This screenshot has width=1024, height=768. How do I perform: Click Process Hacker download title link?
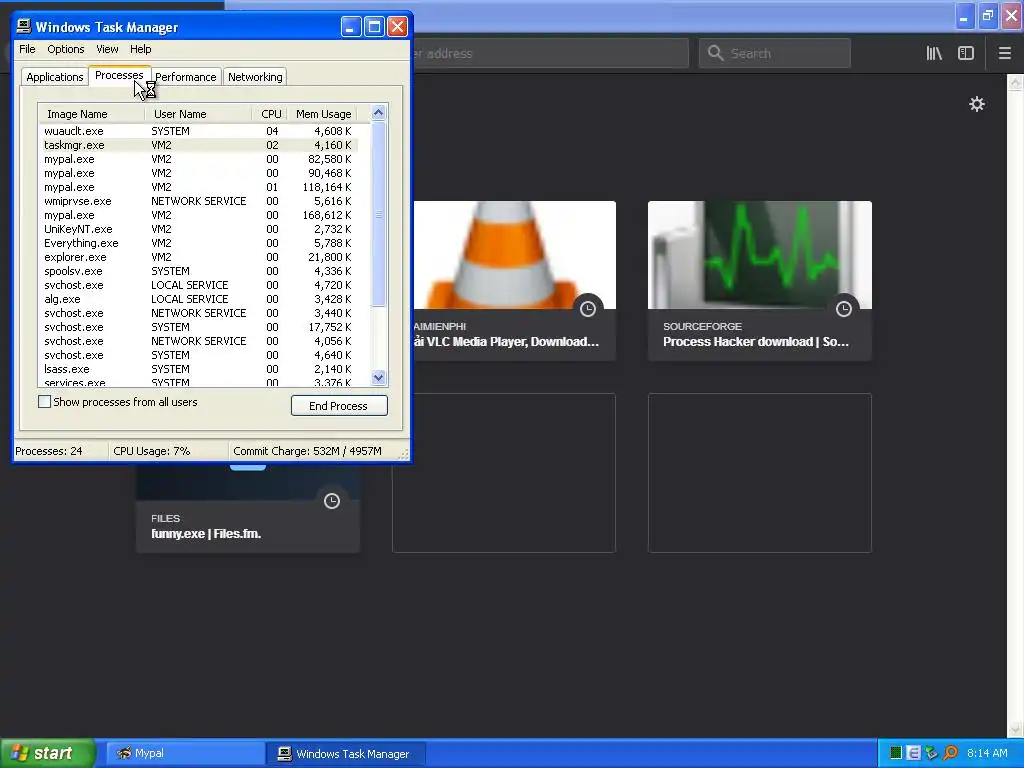pos(756,342)
